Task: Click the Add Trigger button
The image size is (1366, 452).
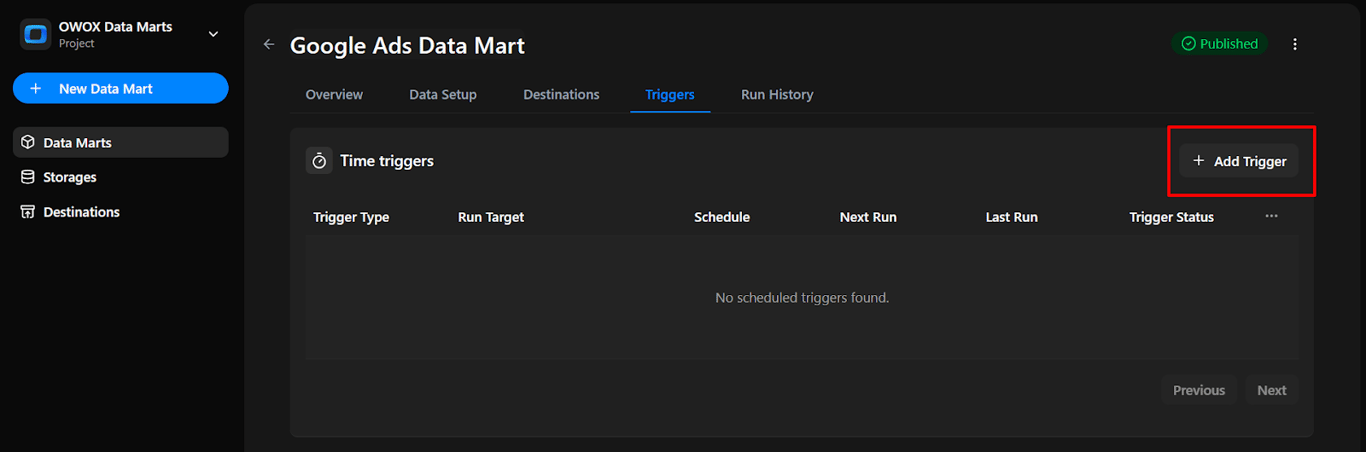Action: tap(1239, 161)
